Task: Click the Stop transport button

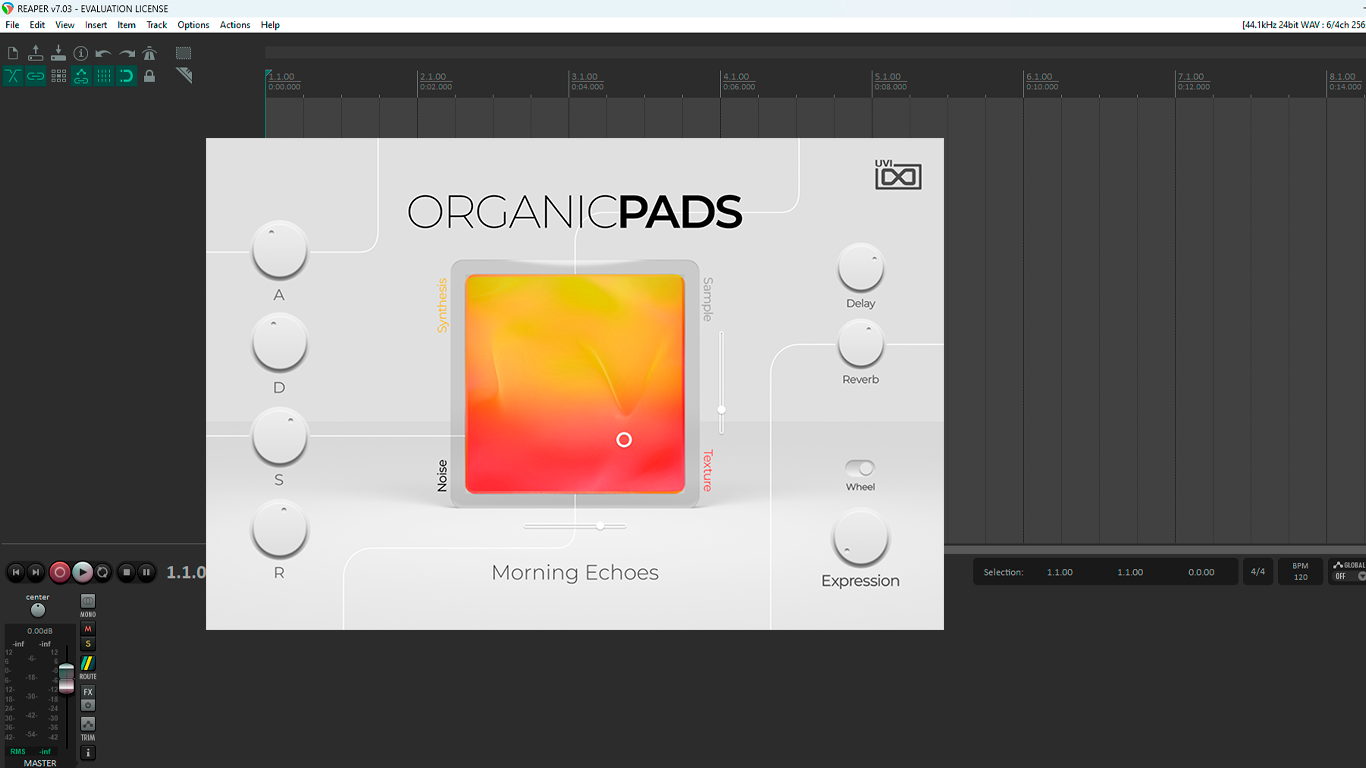Action: pyautogui.click(x=126, y=572)
